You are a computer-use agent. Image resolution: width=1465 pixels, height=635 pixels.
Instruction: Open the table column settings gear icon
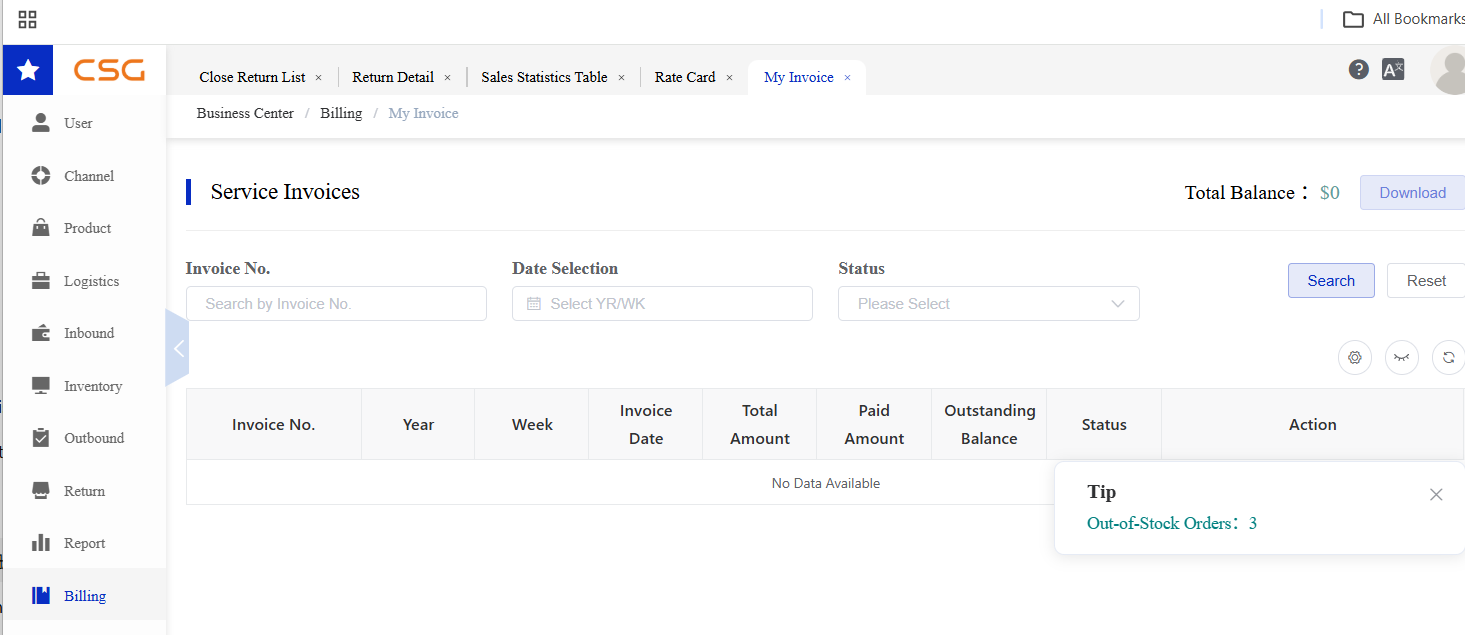point(1355,357)
